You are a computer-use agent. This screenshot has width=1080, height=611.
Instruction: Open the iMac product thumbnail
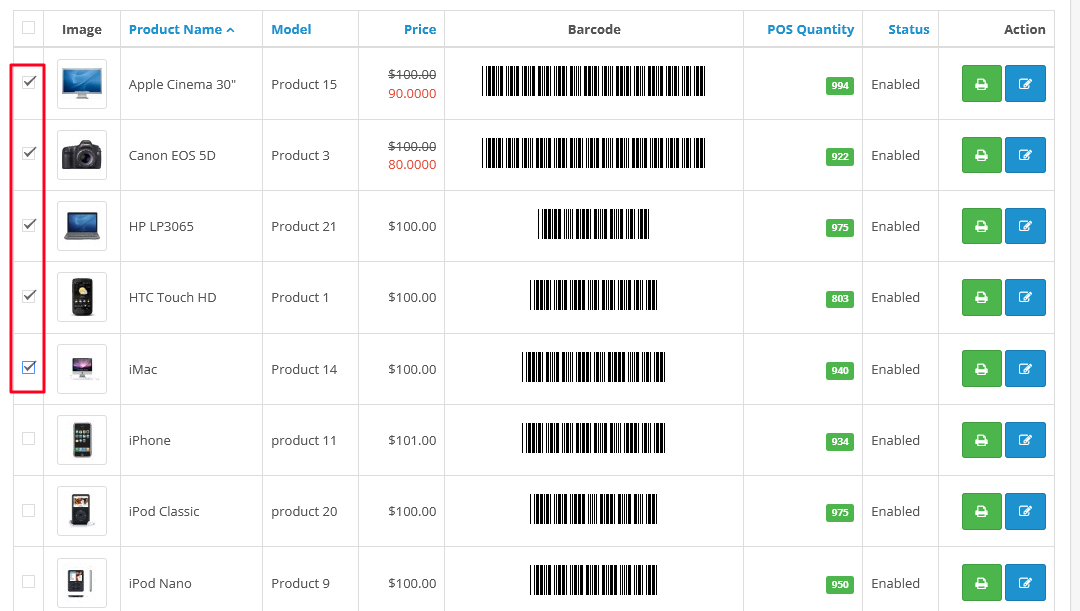[x=82, y=369]
